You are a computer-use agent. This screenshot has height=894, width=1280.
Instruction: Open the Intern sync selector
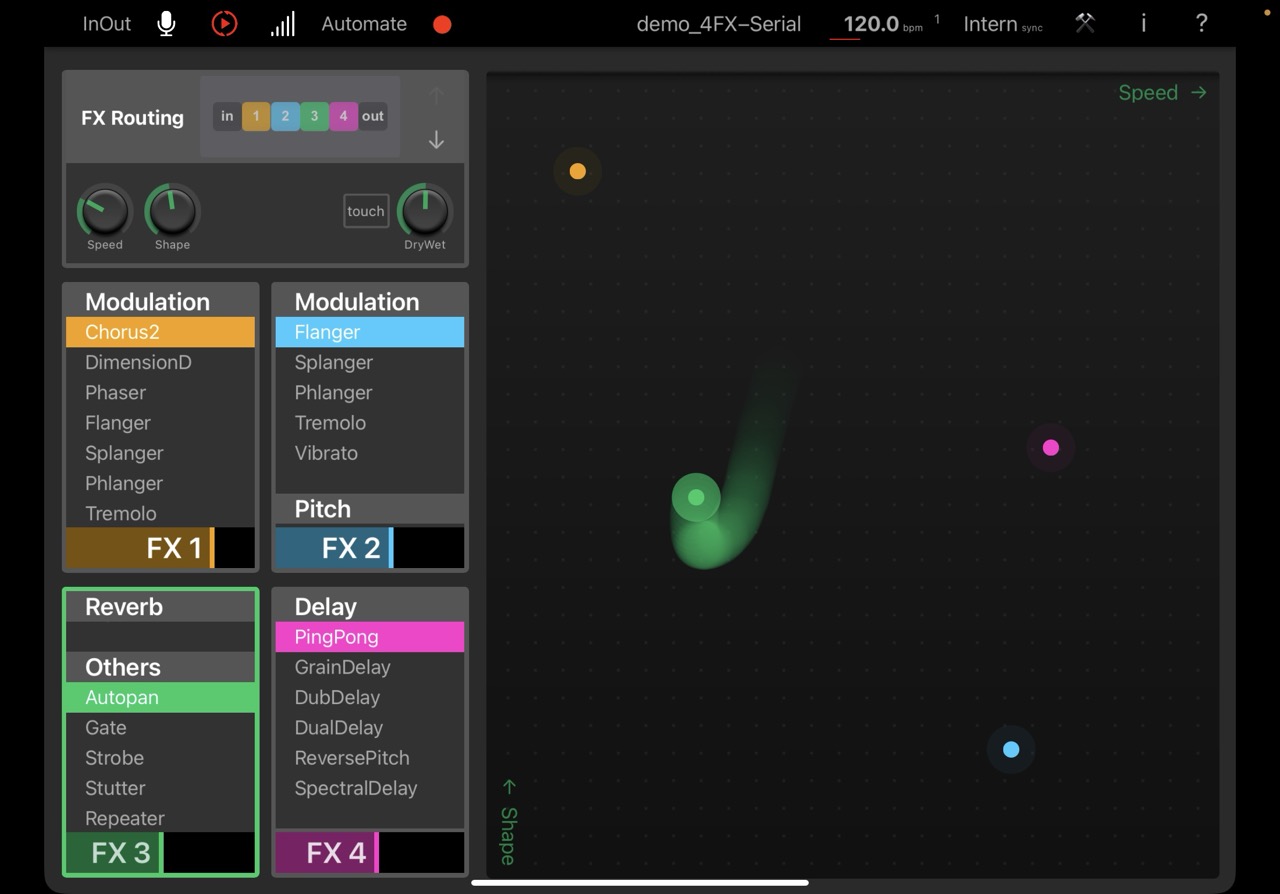pos(1002,24)
